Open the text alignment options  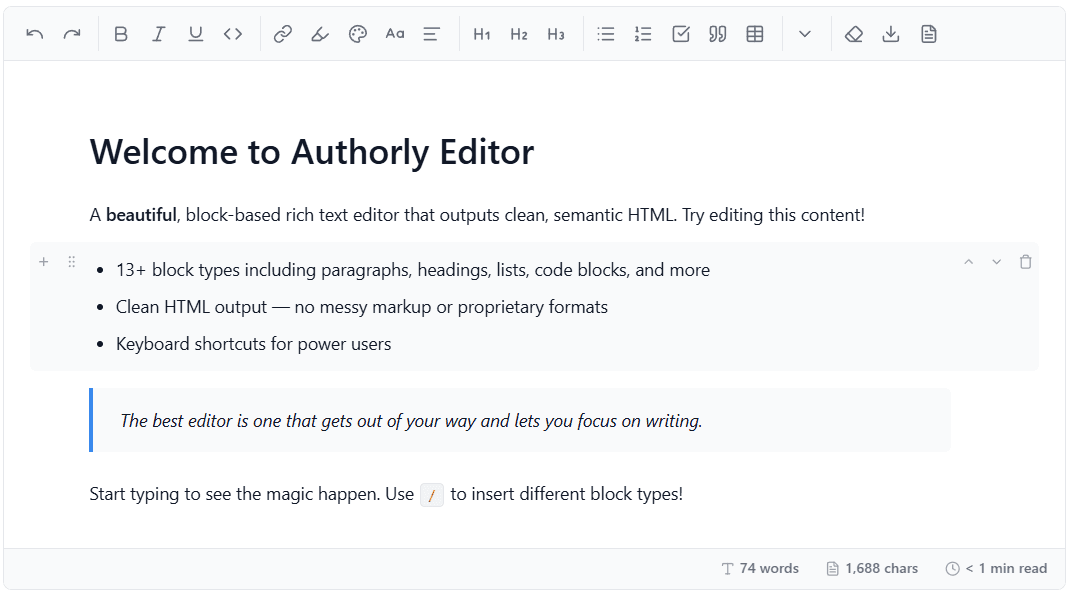432,34
